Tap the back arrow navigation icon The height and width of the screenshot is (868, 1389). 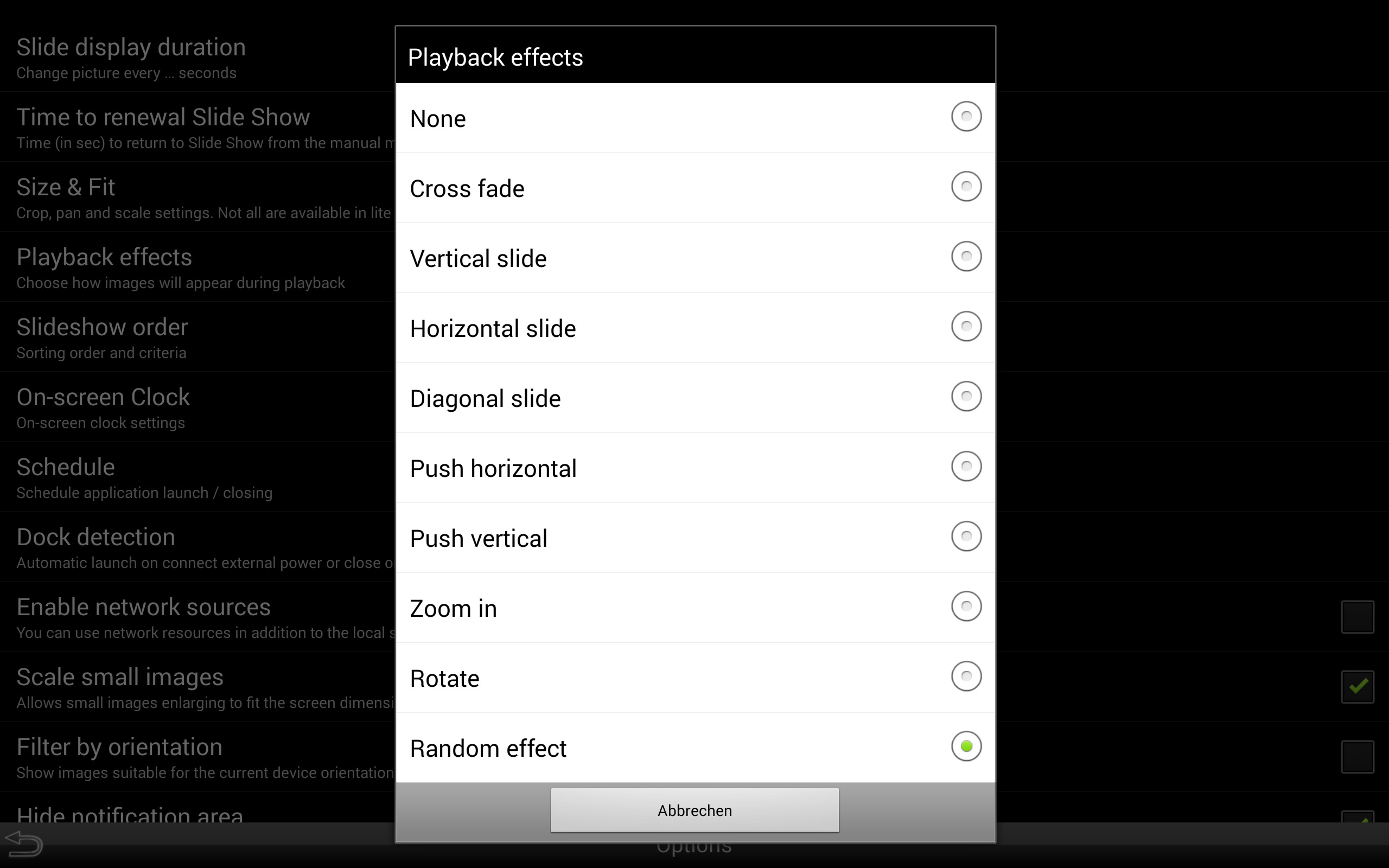pyautogui.click(x=23, y=844)
